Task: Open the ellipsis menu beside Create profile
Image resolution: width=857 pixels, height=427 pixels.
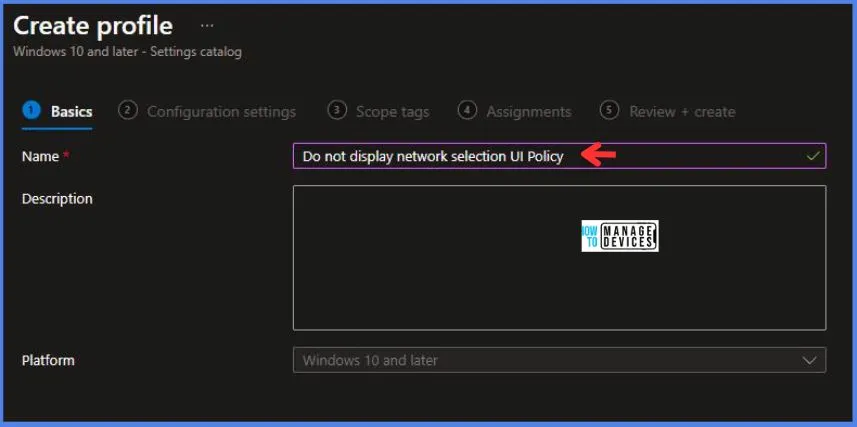Action: pos(207,26)
